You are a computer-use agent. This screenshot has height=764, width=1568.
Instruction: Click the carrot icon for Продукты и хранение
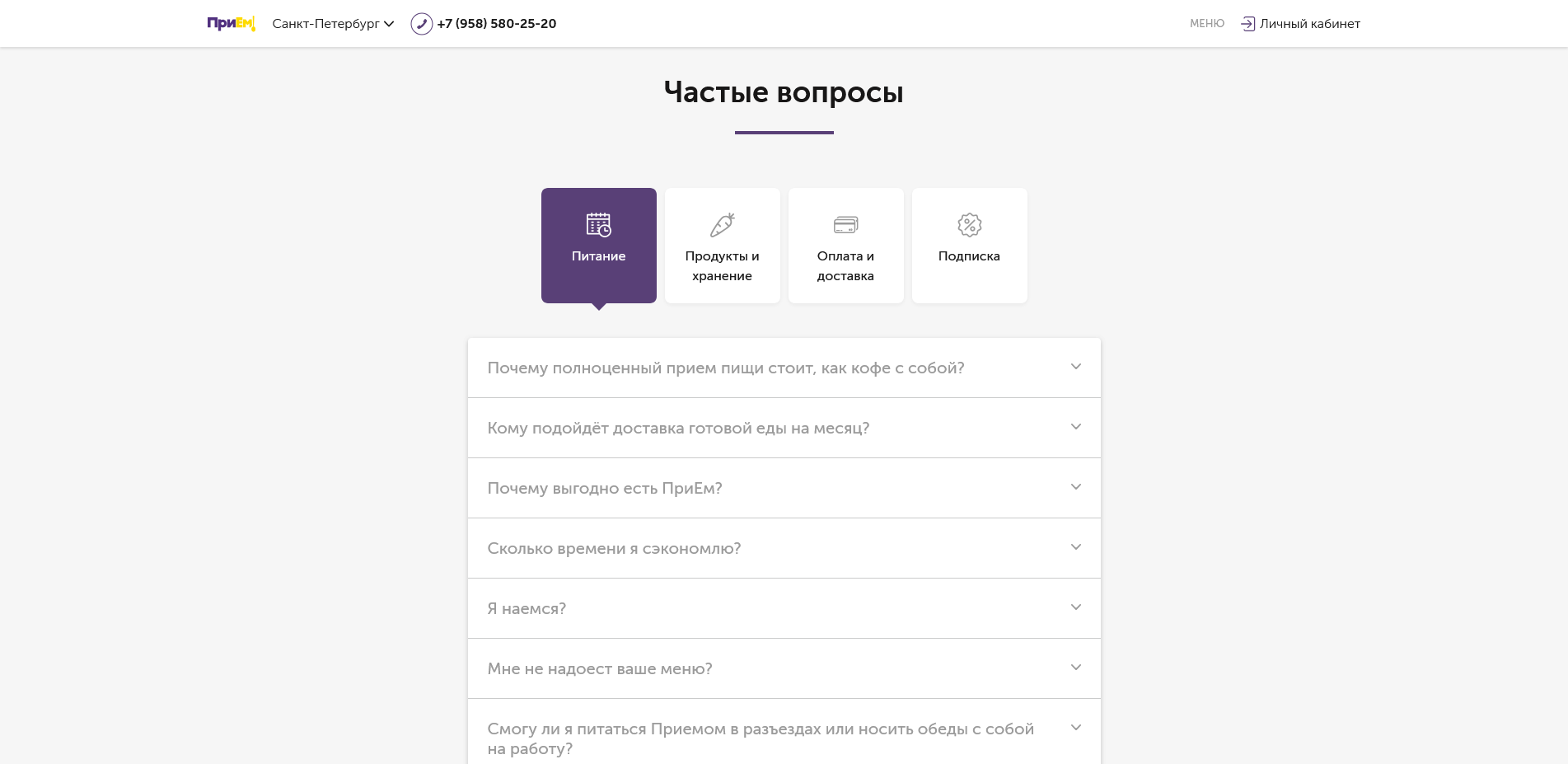point(722,224)
